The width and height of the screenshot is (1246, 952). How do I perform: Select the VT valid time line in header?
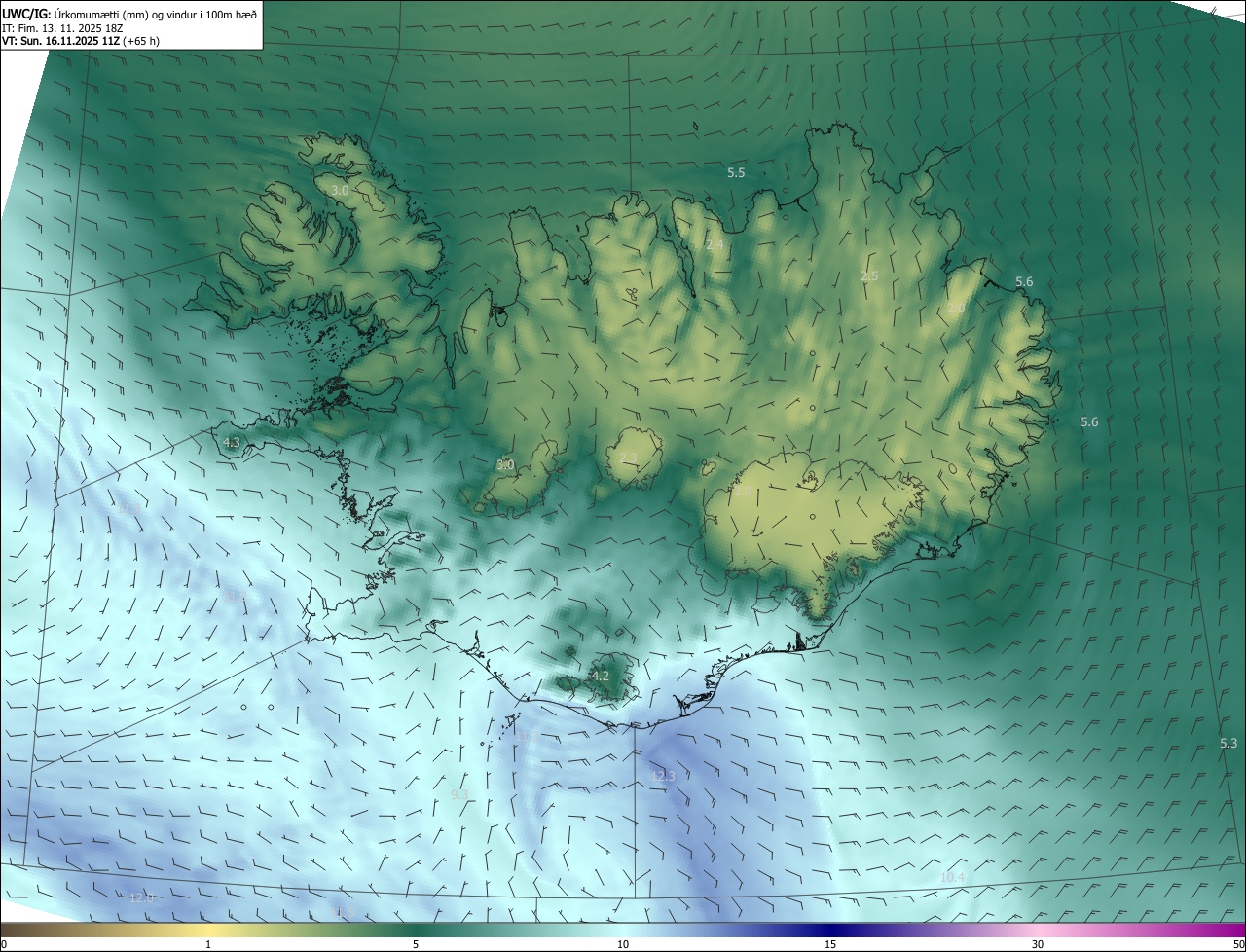(80, 41)
